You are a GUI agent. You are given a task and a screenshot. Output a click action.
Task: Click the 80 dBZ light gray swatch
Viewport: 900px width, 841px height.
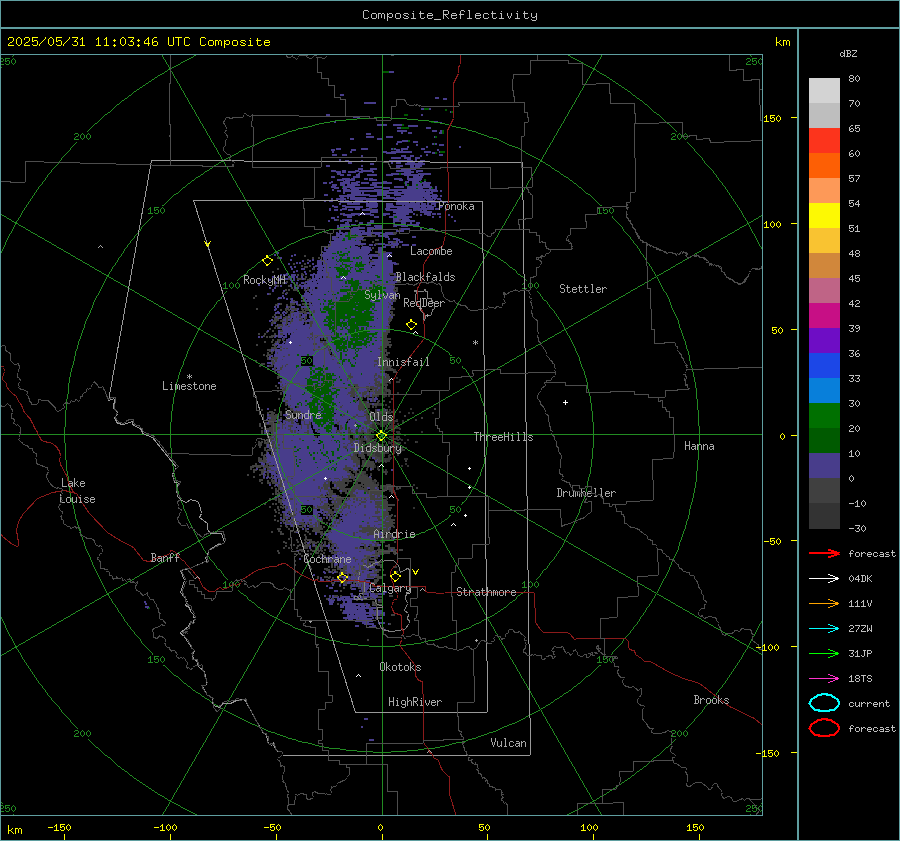pyautogui.click(x=824, y=90)
